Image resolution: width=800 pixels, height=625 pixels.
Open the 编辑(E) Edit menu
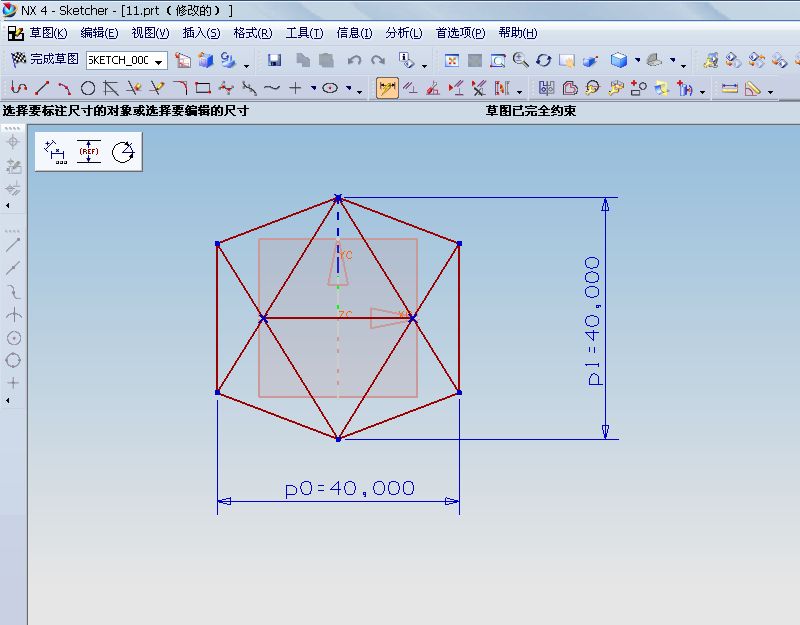point(99,33)
